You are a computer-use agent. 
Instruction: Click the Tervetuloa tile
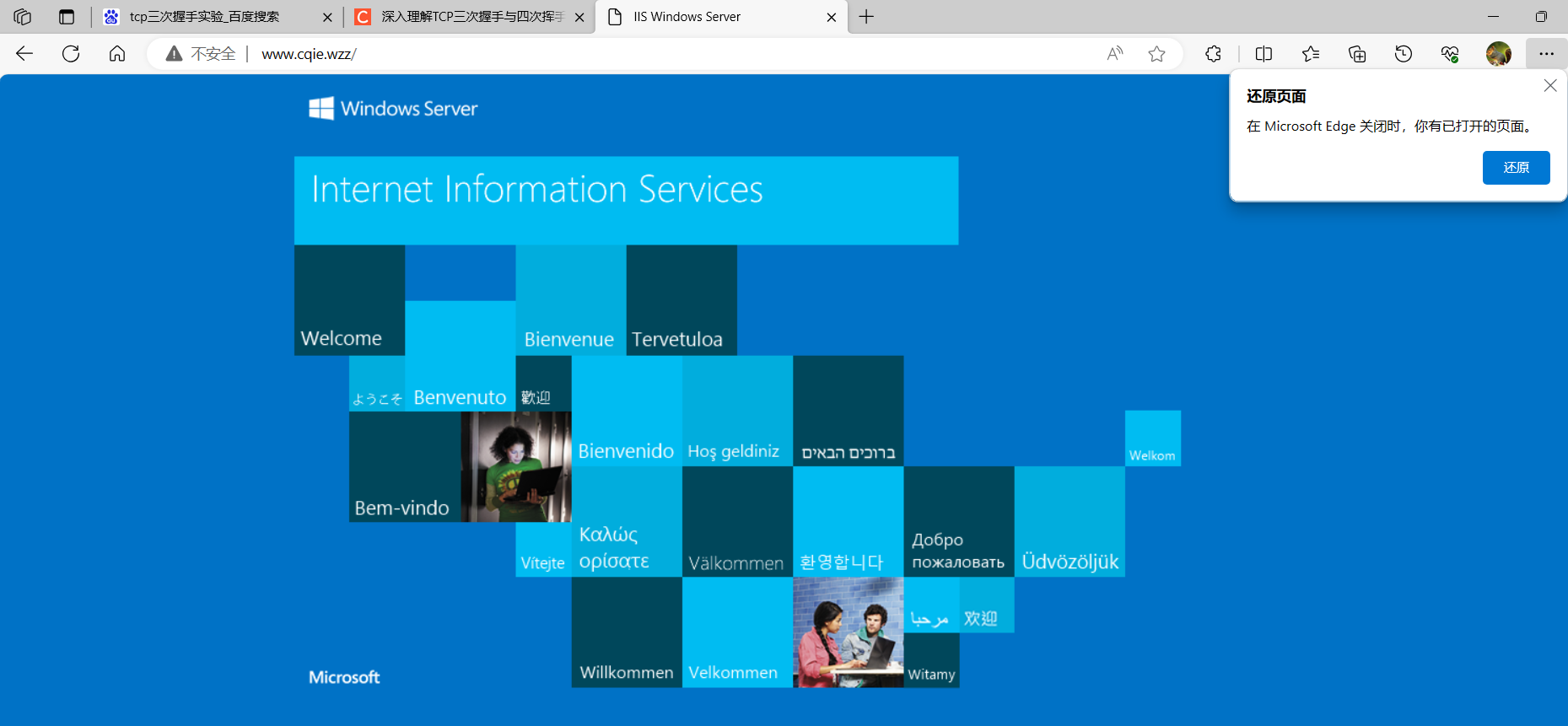(x=682, y=300)
